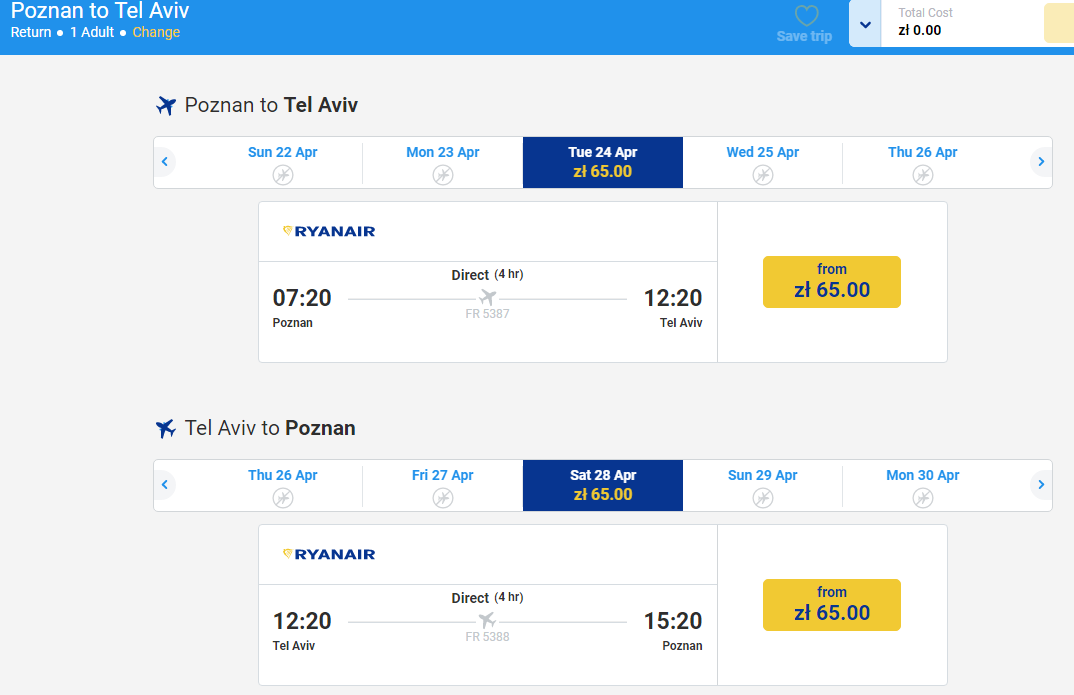The height and width of the screenshot is (695, 1074).
Task: Select return fare from zł 65.00 button
Action: tap(832, 605)
